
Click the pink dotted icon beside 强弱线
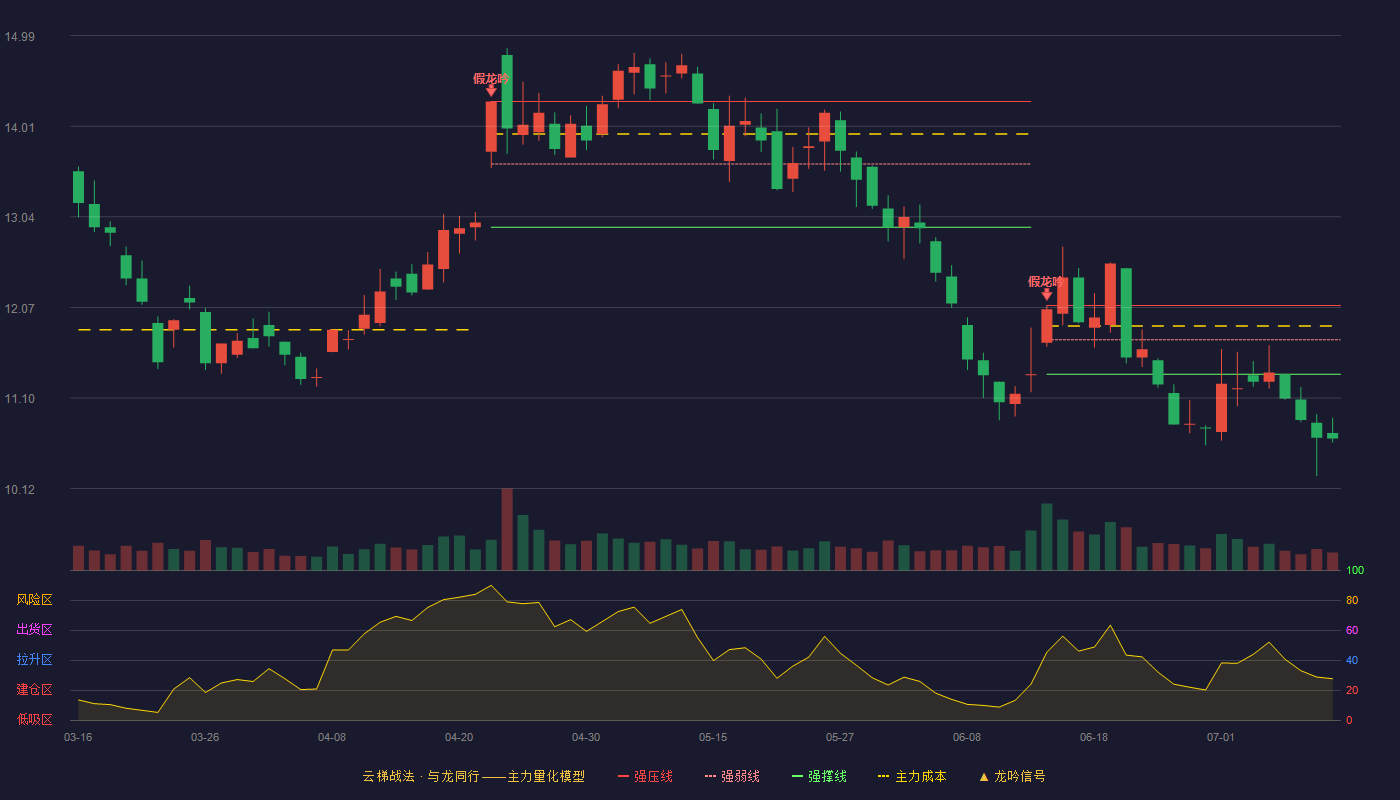point(710,776)
